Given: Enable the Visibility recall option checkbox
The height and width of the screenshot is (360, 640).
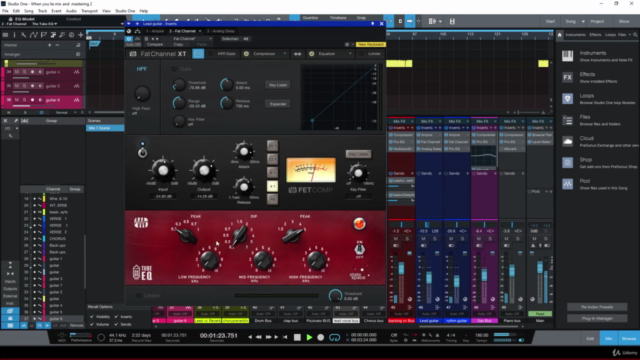Looking at the screenshot, I should pyautogui.click(x=92, y=317).
